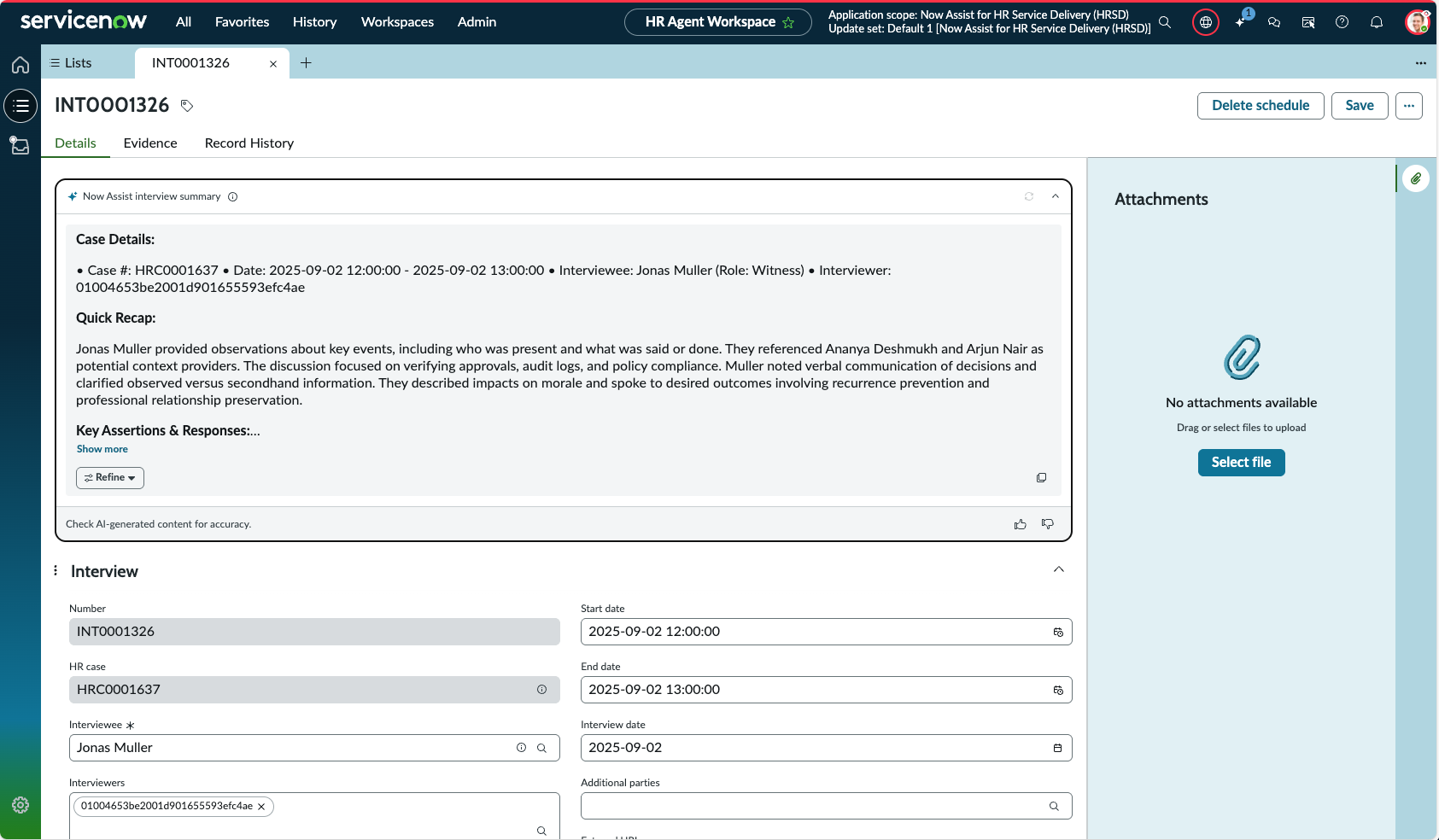Open the End date calendar picker

click(x=1058, y=690)
